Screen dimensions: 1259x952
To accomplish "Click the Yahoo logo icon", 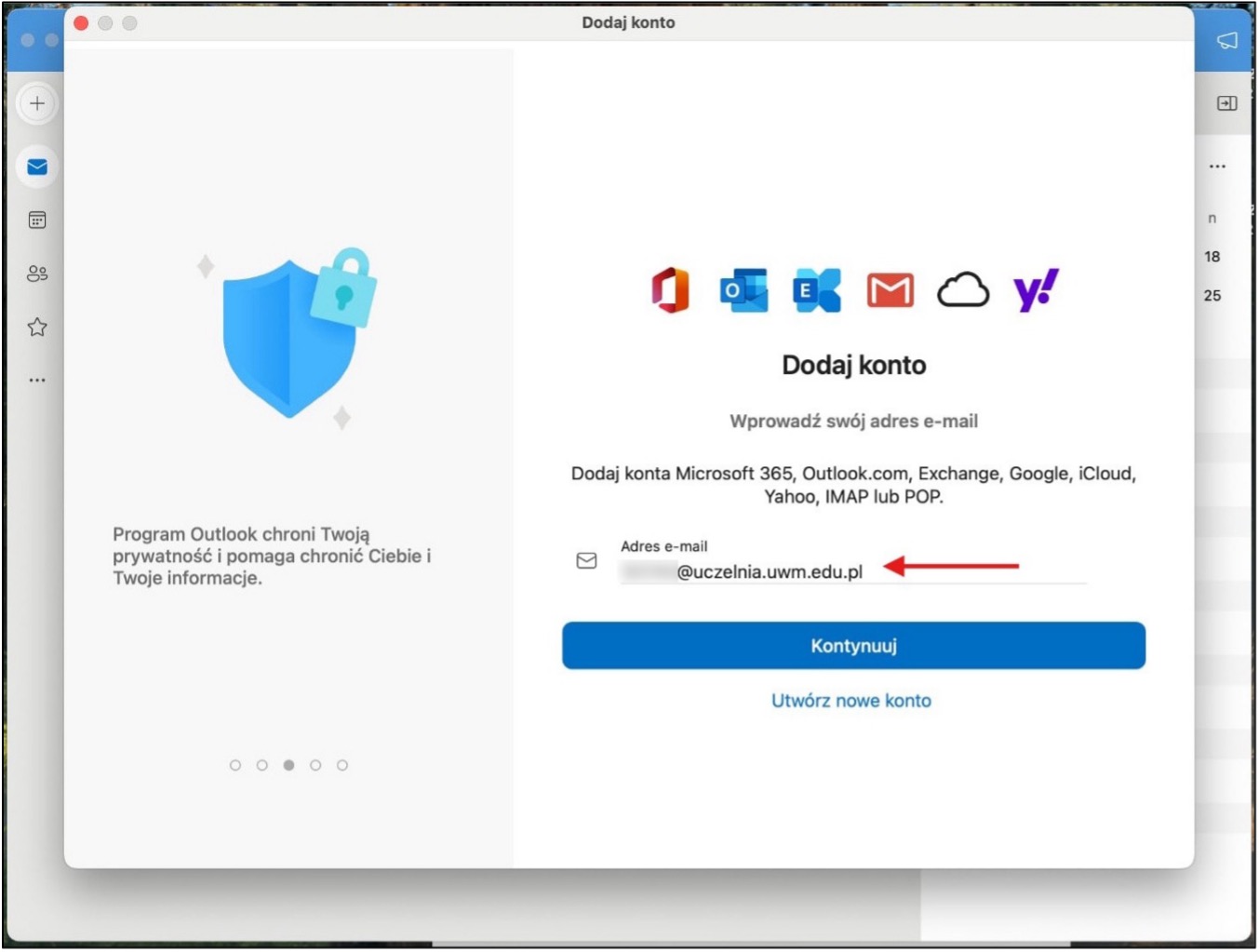I will coord(1035,290).
